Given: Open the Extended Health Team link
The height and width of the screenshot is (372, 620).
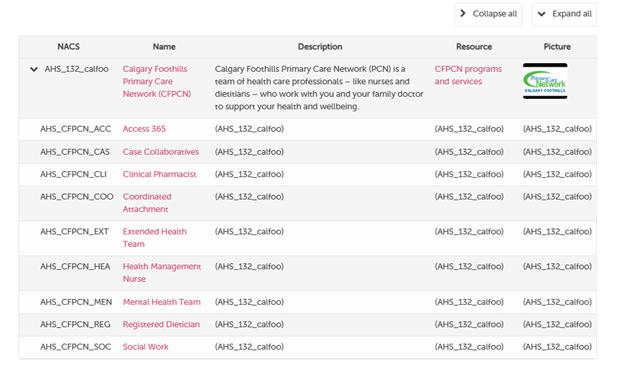Looking at the screenshot, I should (154, 238).
